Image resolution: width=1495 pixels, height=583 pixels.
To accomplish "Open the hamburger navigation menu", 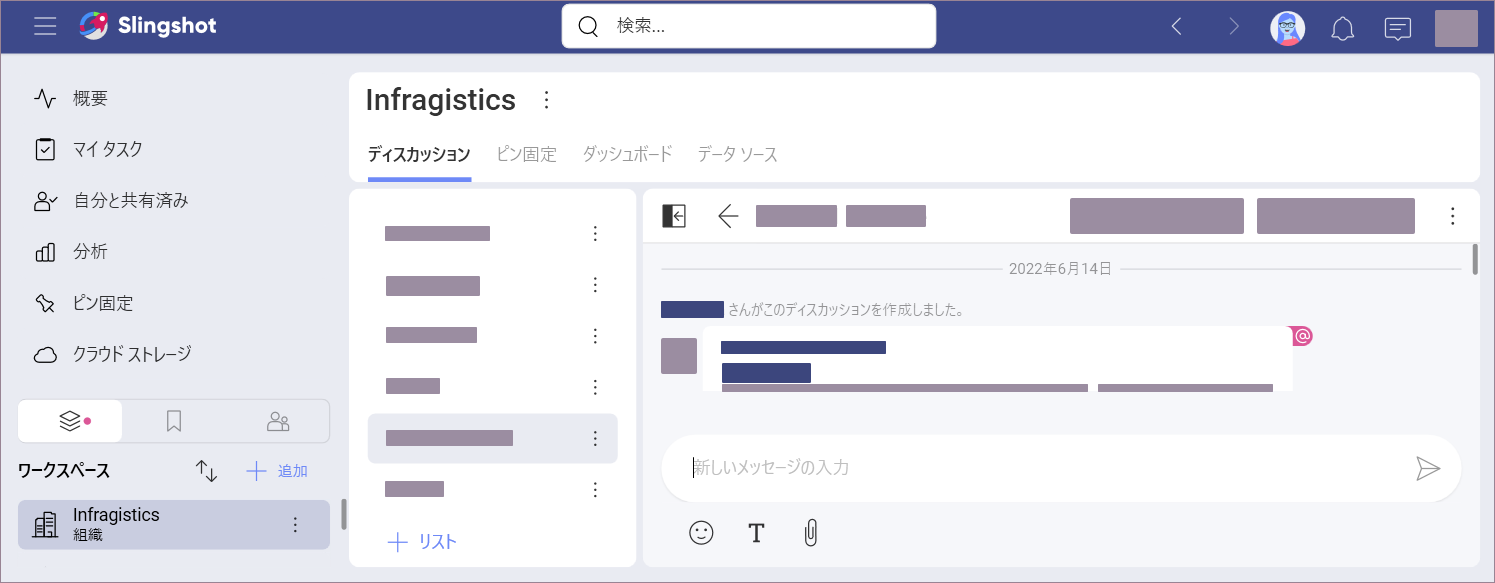I will (x=45, y=27).
